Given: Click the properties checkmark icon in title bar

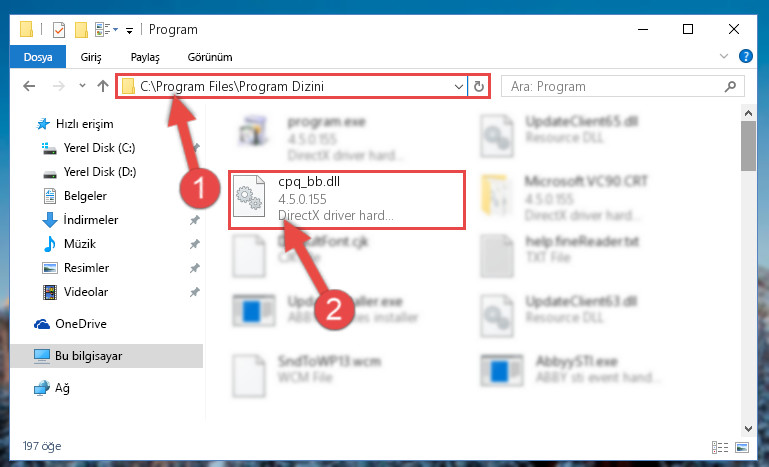Looking at the screenshot, I should [x=58, y=30].
